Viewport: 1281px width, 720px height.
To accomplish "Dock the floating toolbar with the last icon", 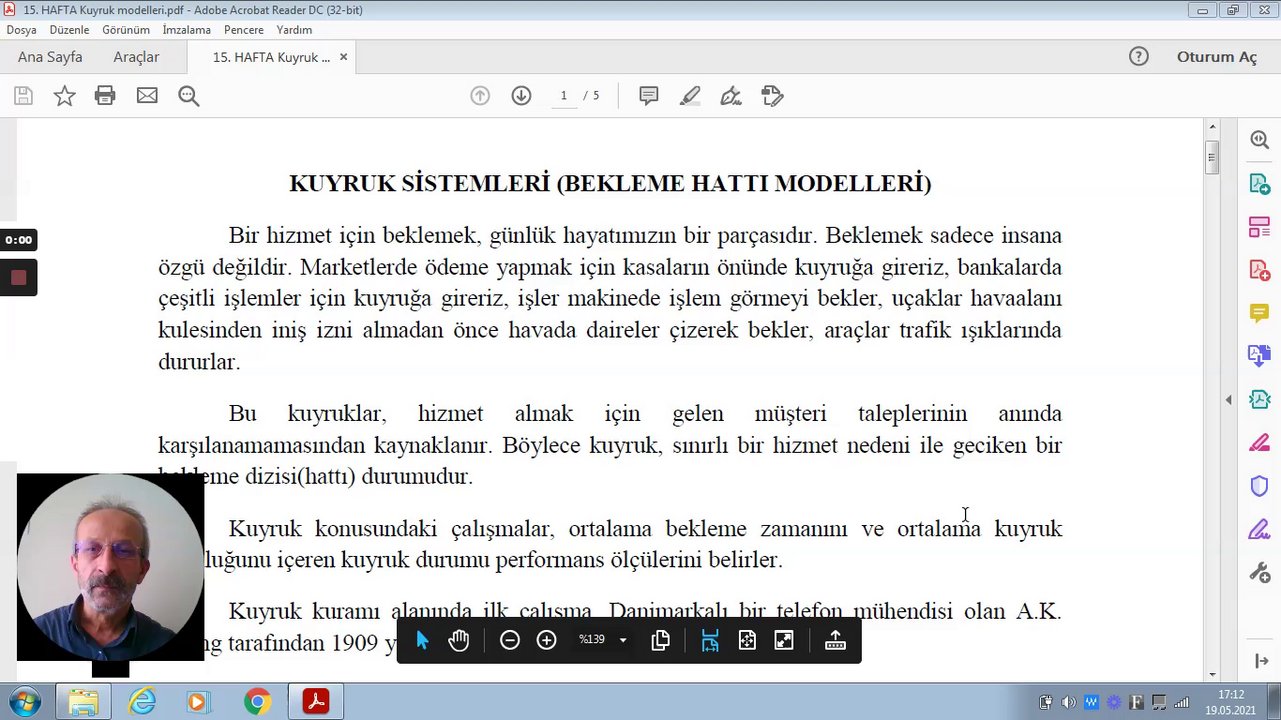I will click(x=835, y=640).
